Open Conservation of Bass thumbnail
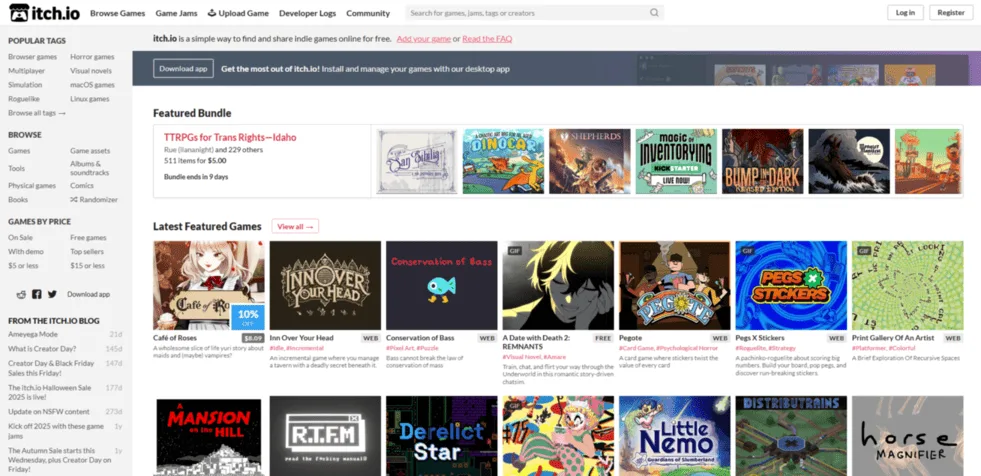The width and height of the screenshot is (981, 476). pyautogui.click(x=442, y=285)
